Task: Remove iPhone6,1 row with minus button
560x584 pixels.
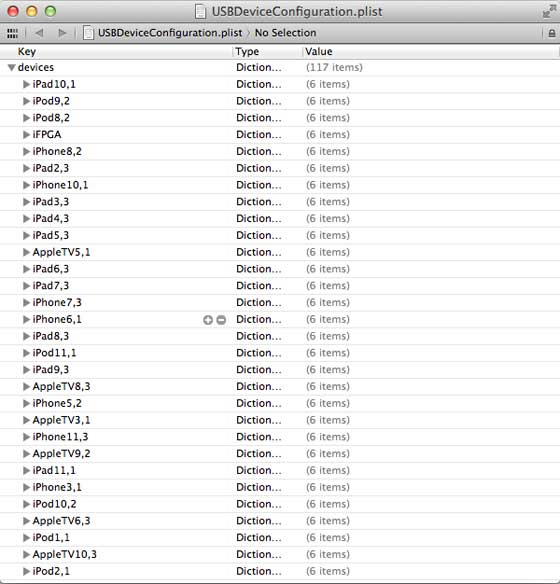Action: tap(221, 320)
